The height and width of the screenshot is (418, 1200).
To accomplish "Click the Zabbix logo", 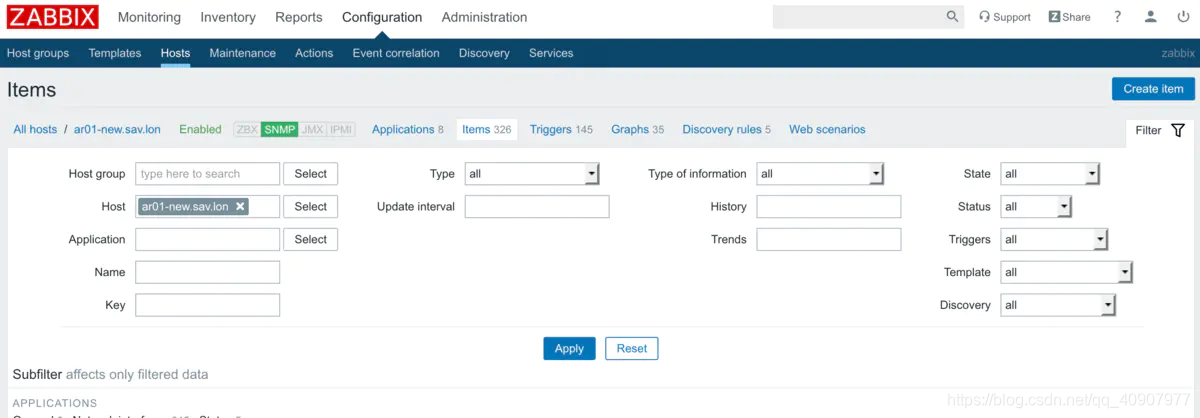I will pos(53,17).
